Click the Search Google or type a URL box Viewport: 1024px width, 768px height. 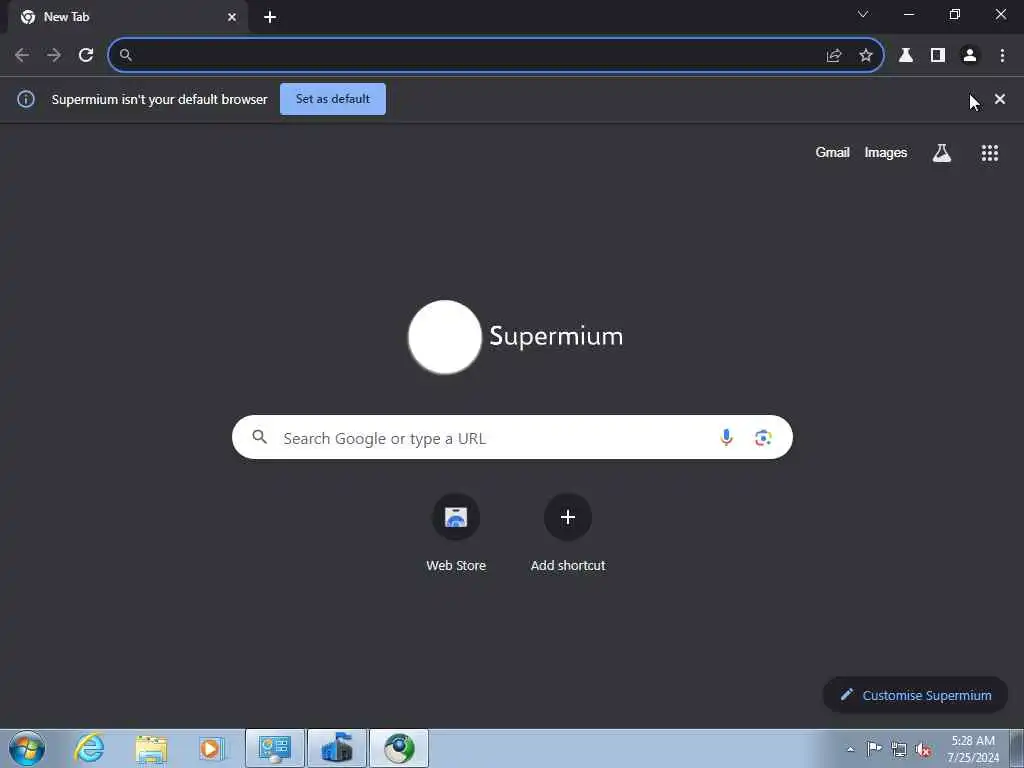pyautogui.click(x=512, y=438)
